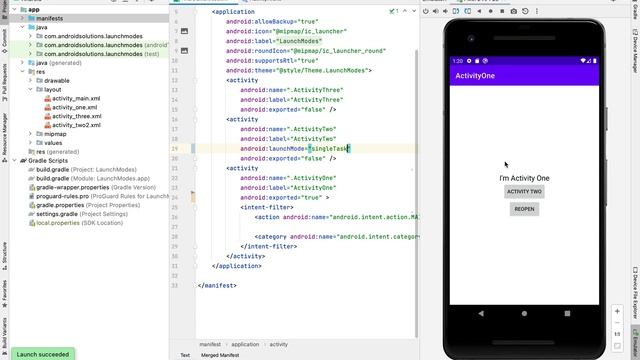The height and width of the screenshot is (360, 640).
Task: Tap the phone's Home navigation button
Action: pyautogui.click(x=524, y=313)
